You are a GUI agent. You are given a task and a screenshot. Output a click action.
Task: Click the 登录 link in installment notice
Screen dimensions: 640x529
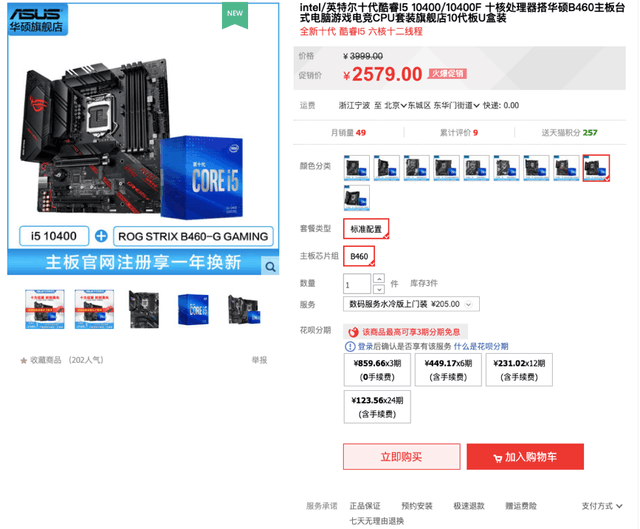(365, 347)
